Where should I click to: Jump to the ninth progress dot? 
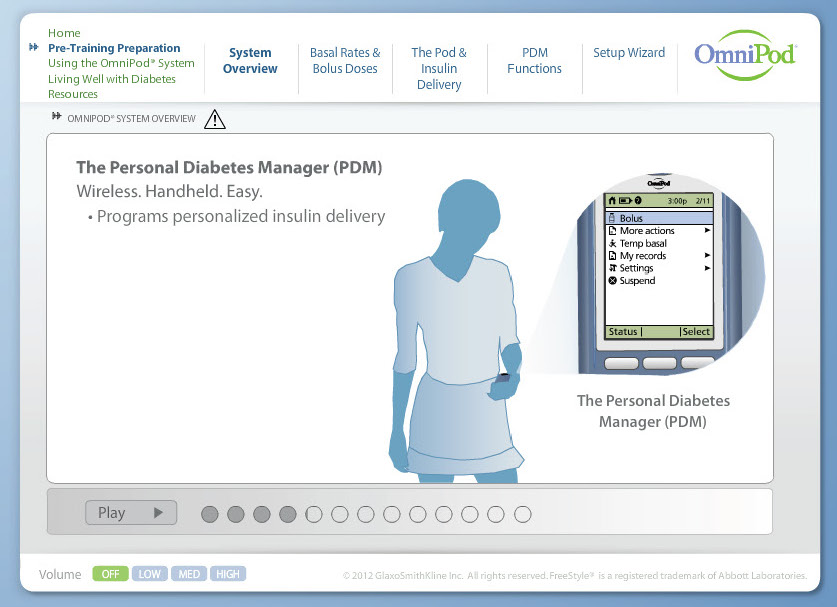pyautogui.click(x=417, y=515)
